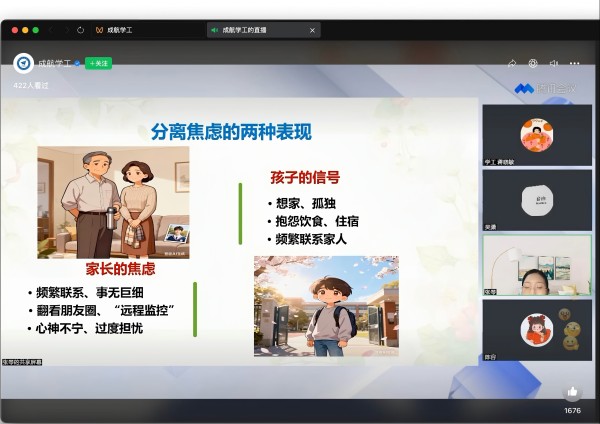This screenshot has width=600, height=424.
Task: Open the more options ellipsis menu
Action: pyautogui.click(x=576, y=63)
